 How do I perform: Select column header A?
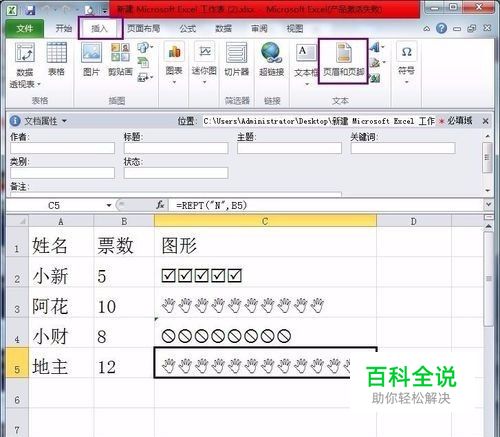[x=61, y=221]
